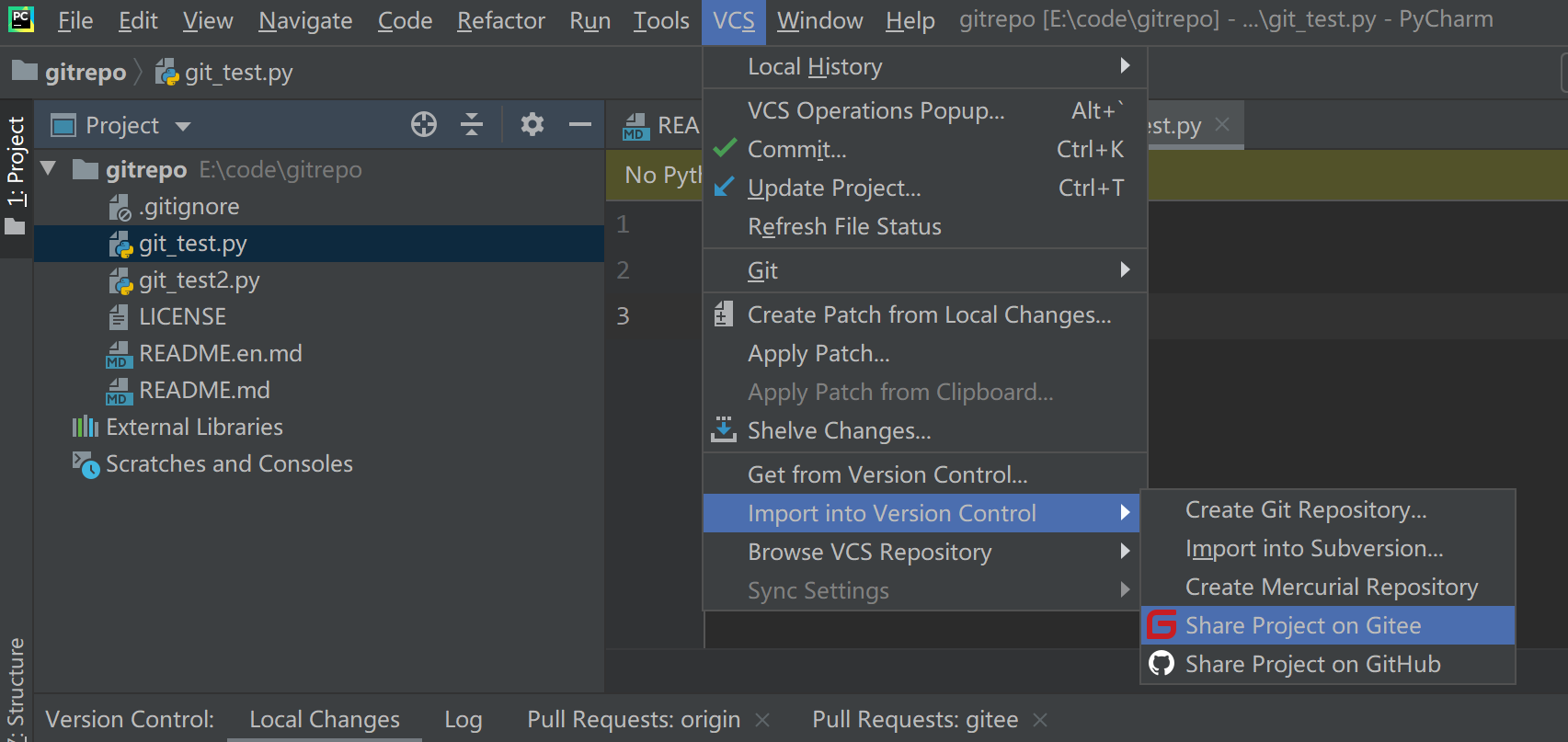Click the locate target crosshair icon in Project panel
This screenshot has width=1568, height=742.
click(424, 124)
